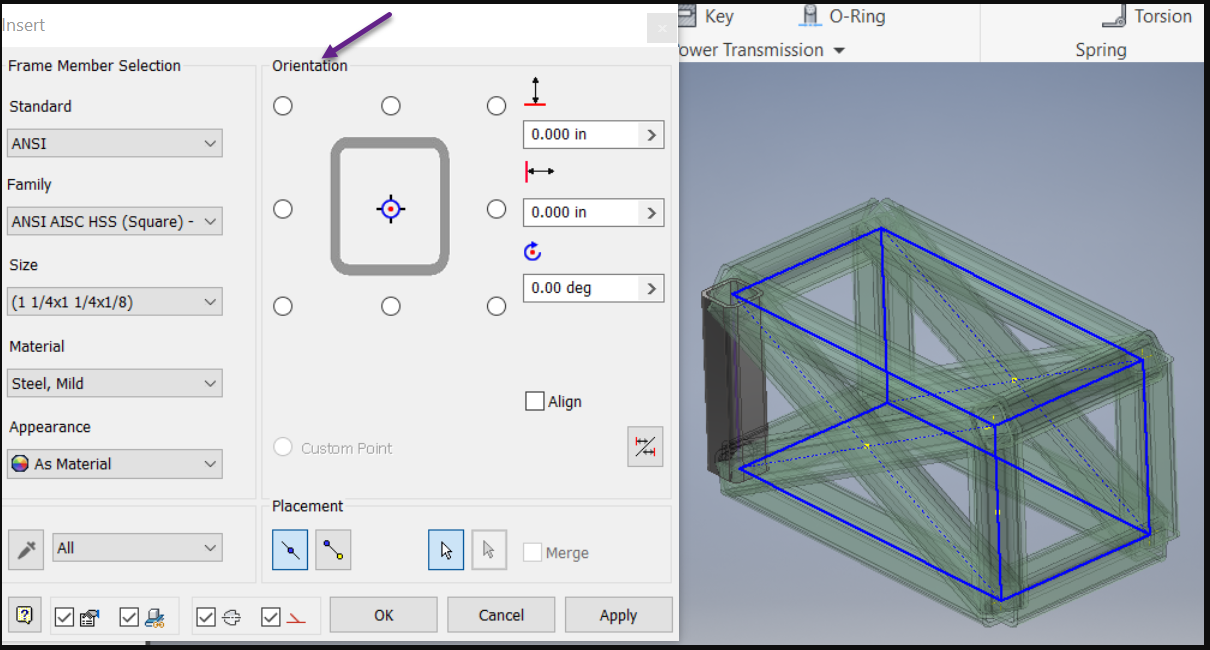Open the Standard dropdown showing ANSI
The width and height of the screenshot is (1210, 650).
coord(113,143)
